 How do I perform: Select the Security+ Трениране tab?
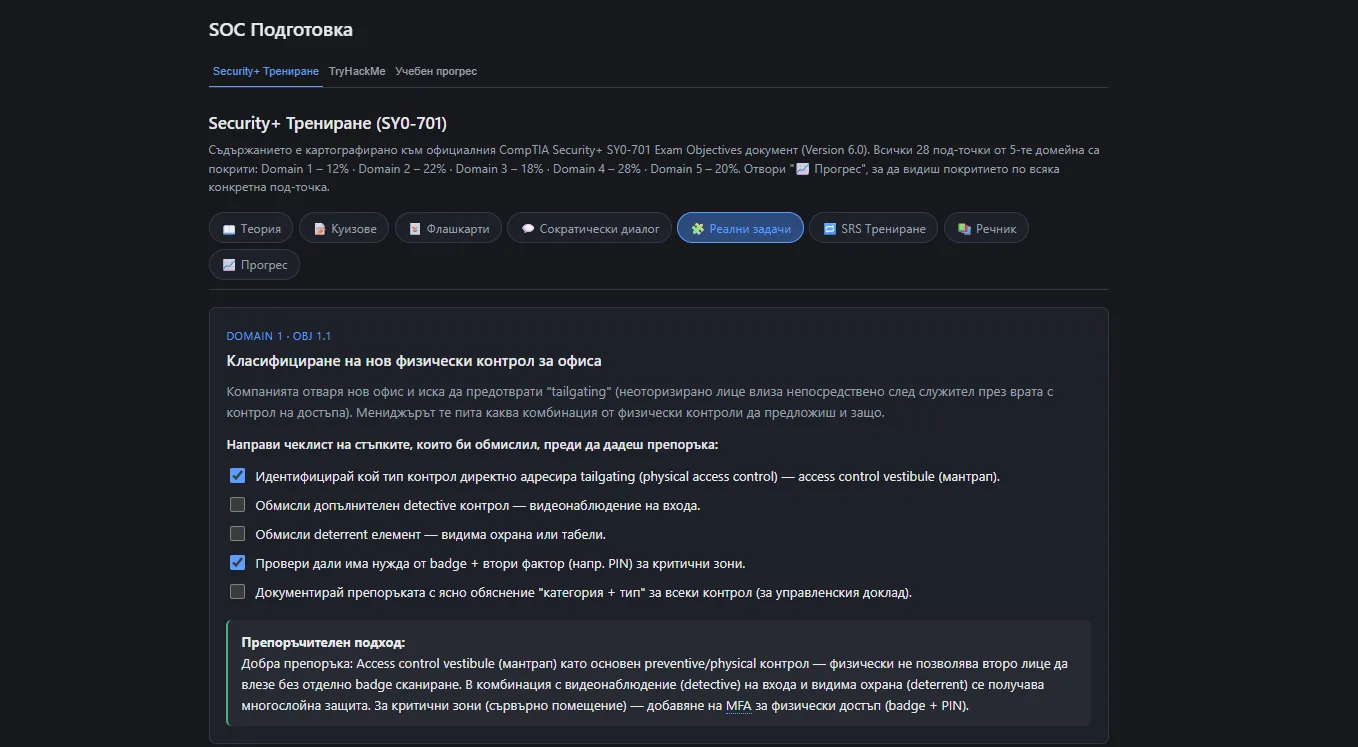click(266, 72)
